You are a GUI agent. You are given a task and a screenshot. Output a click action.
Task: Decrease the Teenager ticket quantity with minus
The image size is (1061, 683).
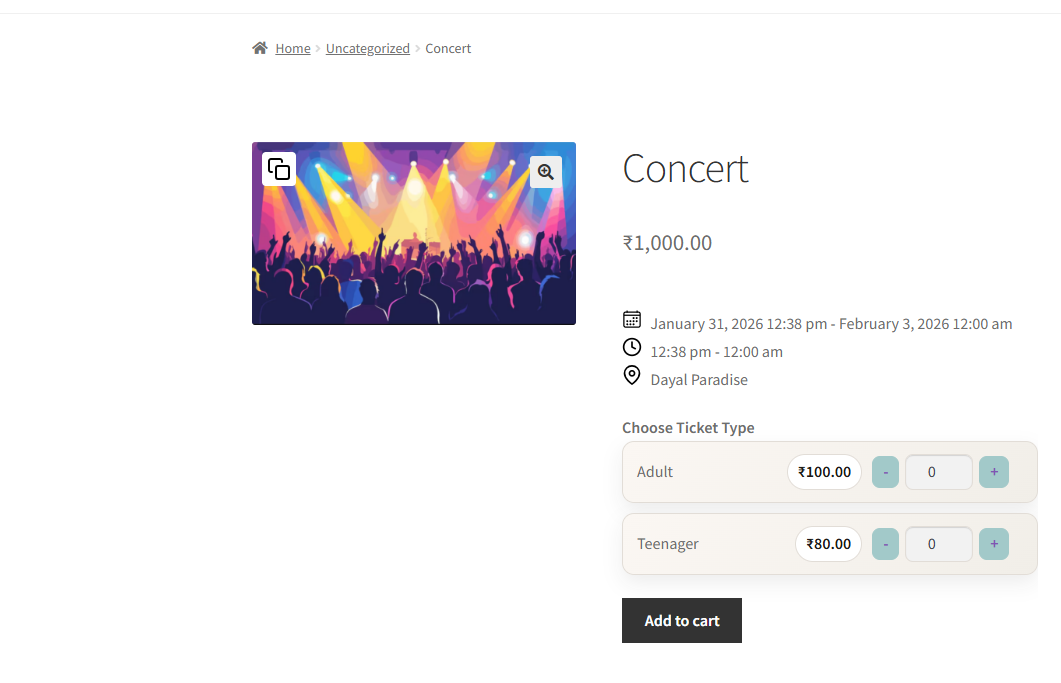click(885, 543)
